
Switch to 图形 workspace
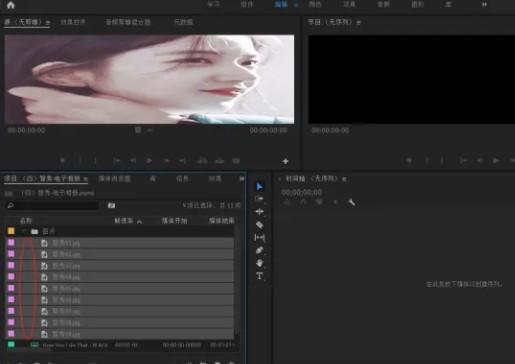pos(417,4)
